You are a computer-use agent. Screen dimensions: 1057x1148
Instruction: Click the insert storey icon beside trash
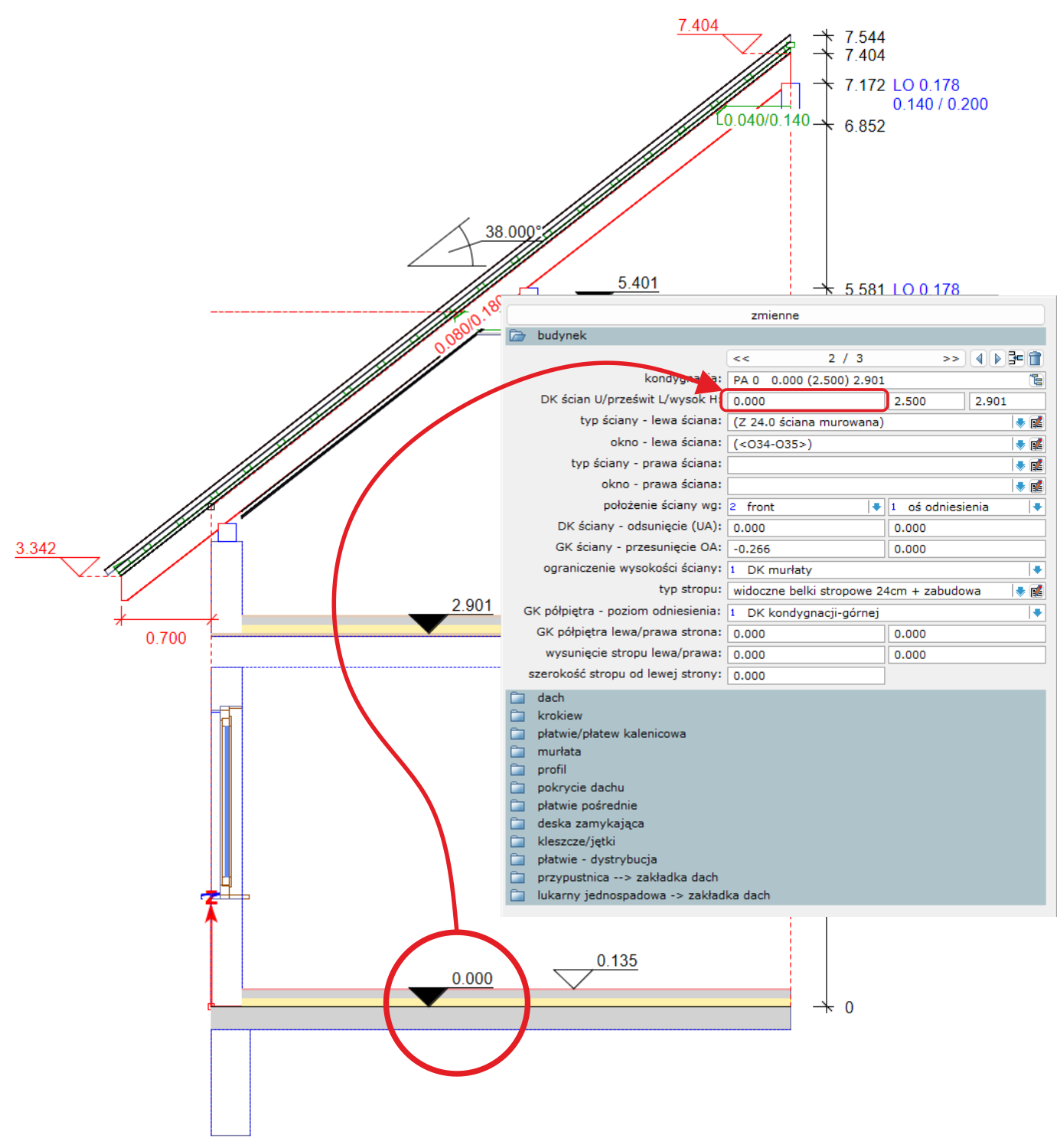point(1016,358)
